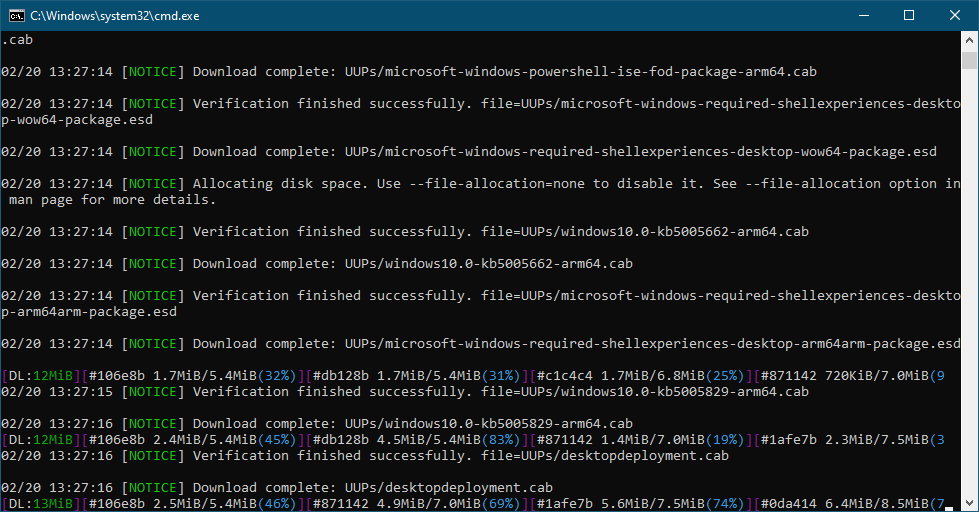Click the desktop-wow64-package.esd download complete line
The height and width of the screenshot is (512, 979).
(469, 152)
